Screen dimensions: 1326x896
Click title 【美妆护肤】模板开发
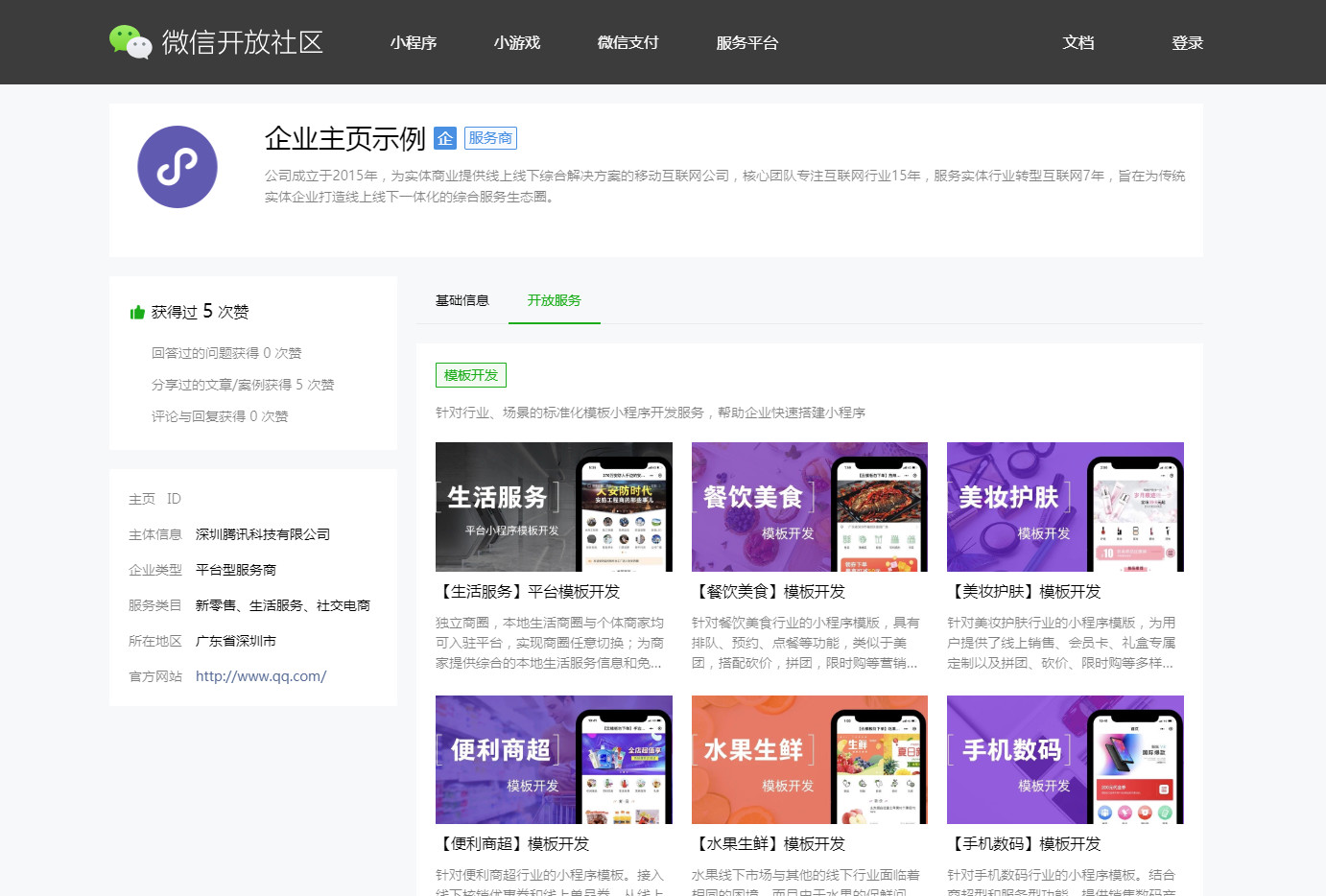[1024, 592]
